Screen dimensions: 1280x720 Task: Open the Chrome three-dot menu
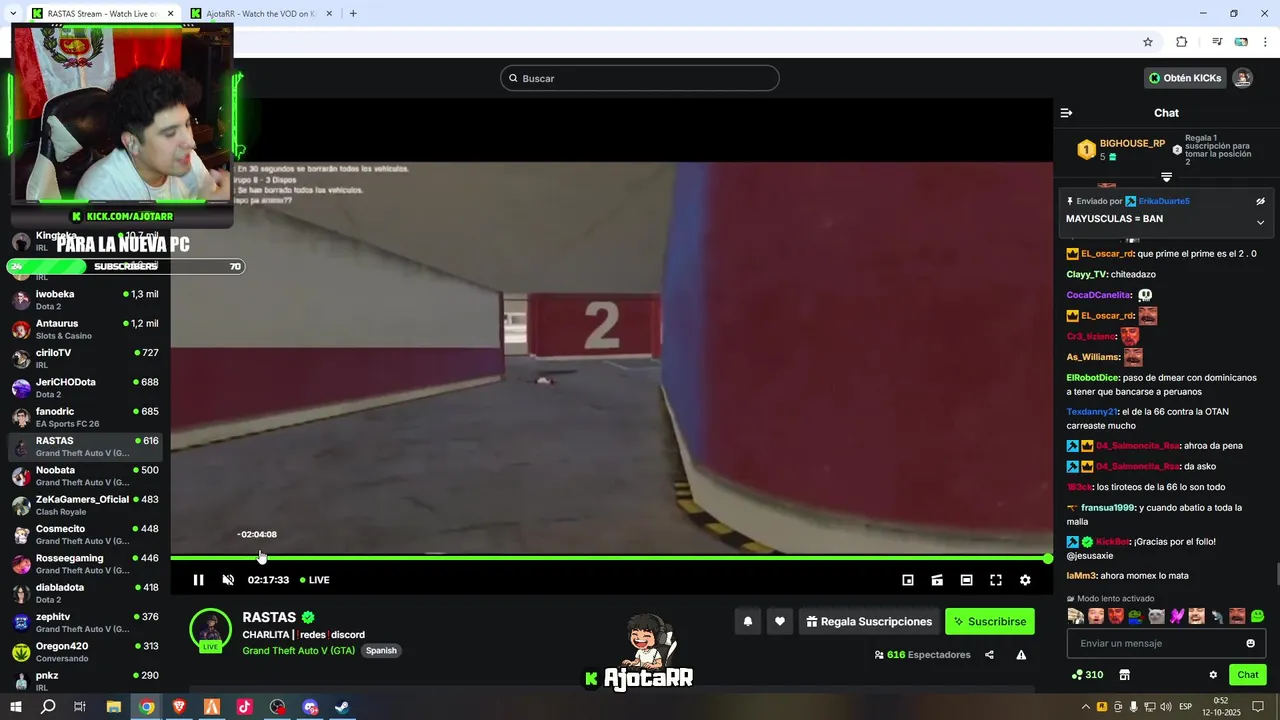coord(1266,42)
